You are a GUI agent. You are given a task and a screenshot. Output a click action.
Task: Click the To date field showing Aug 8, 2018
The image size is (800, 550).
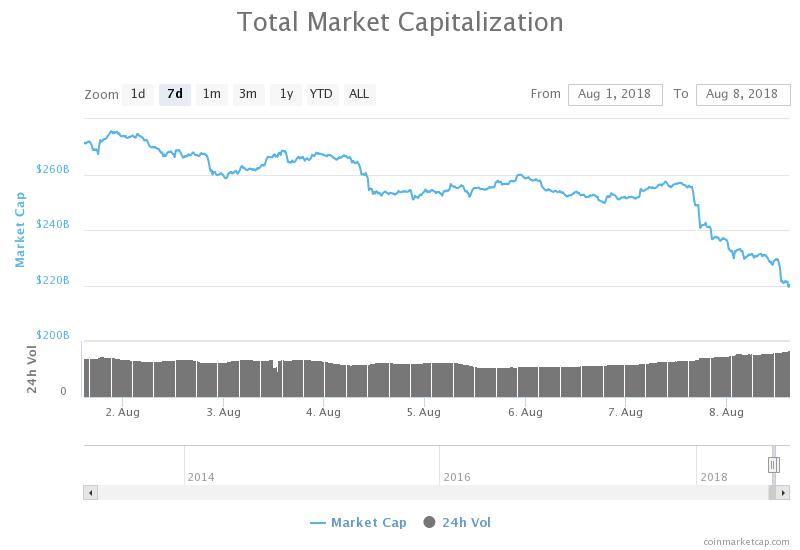click(x=742, y=94)
